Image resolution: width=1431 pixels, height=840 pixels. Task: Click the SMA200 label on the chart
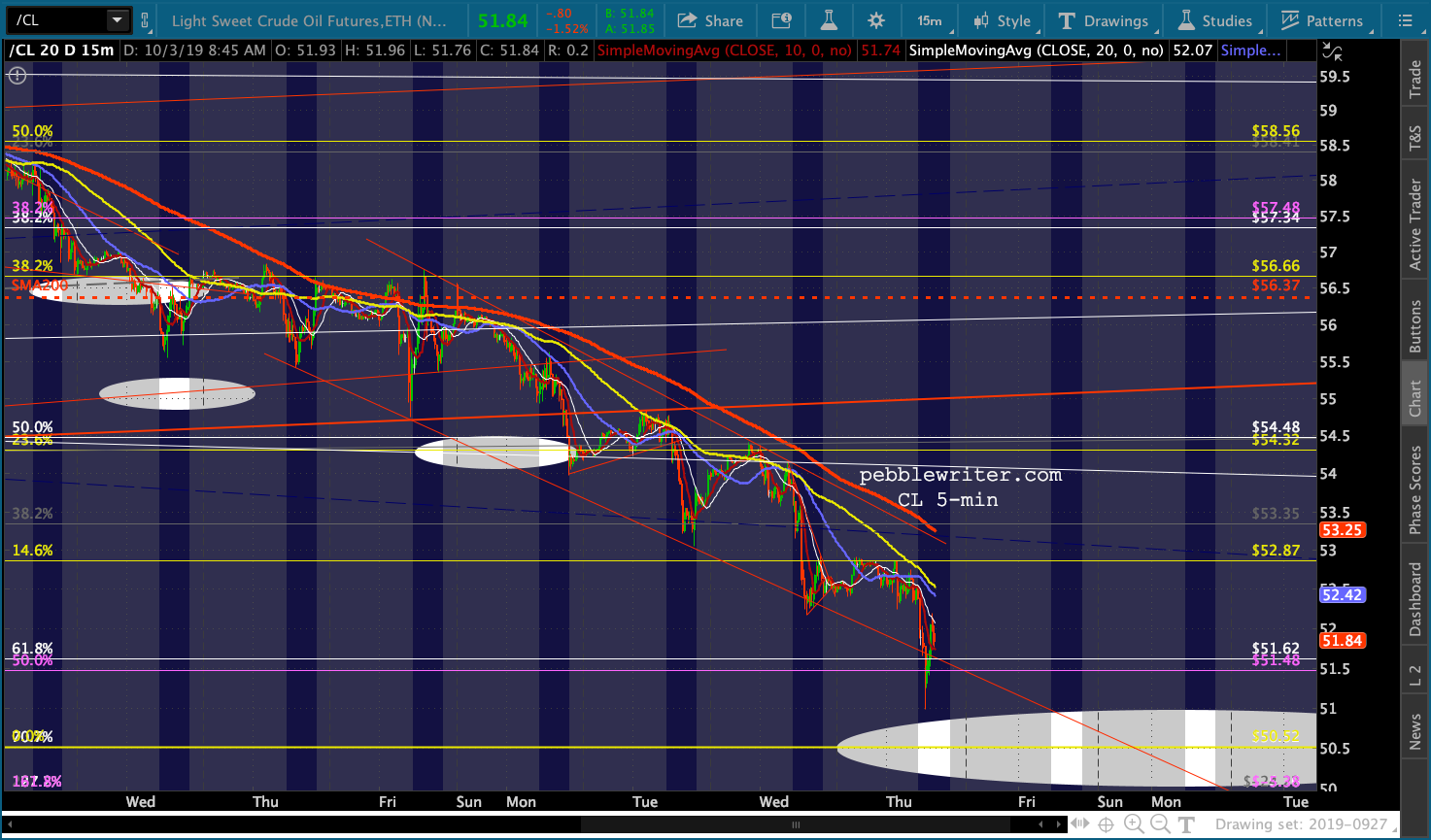(40, 286)
